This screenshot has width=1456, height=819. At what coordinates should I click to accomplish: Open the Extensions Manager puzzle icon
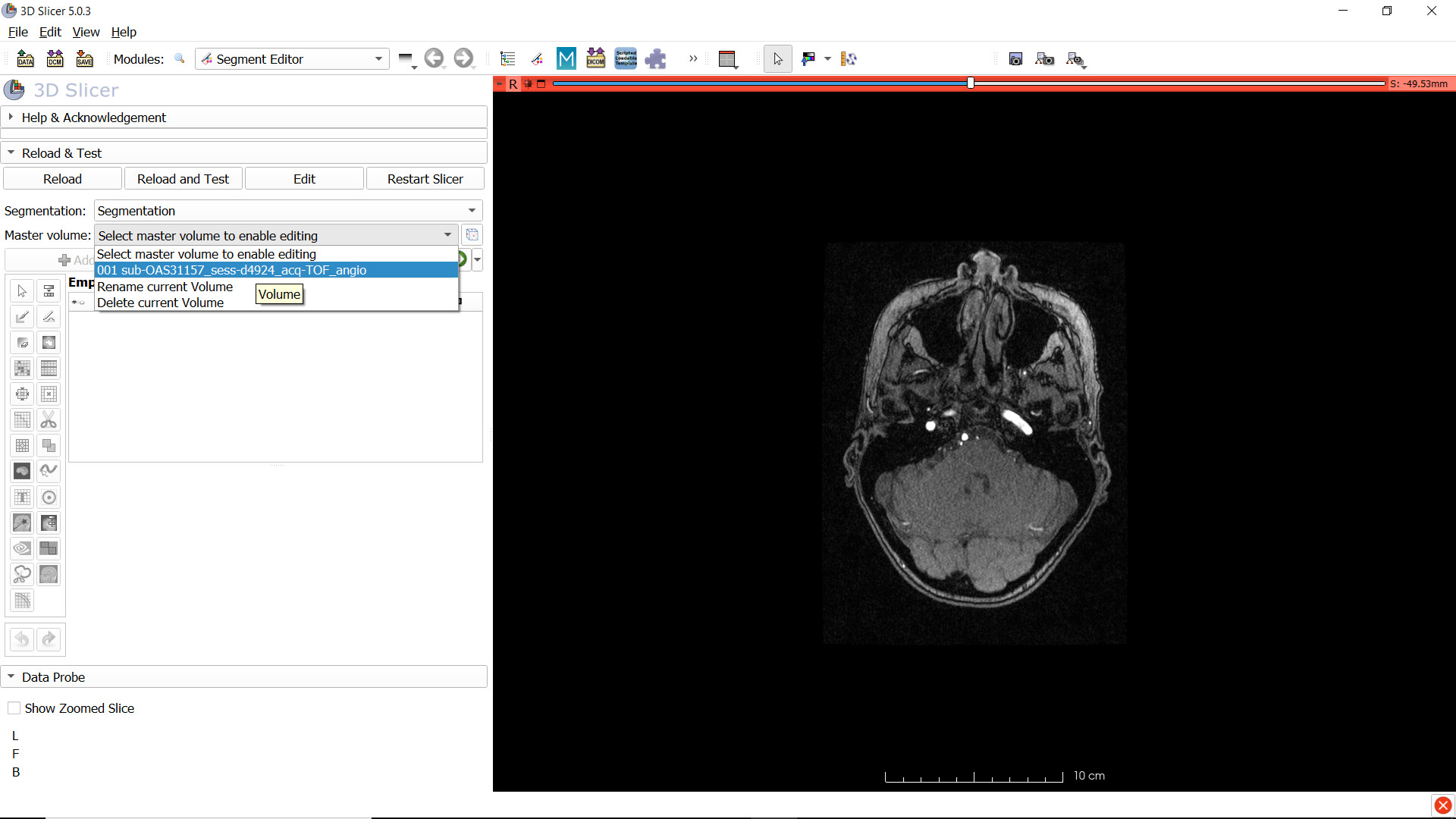655,59
